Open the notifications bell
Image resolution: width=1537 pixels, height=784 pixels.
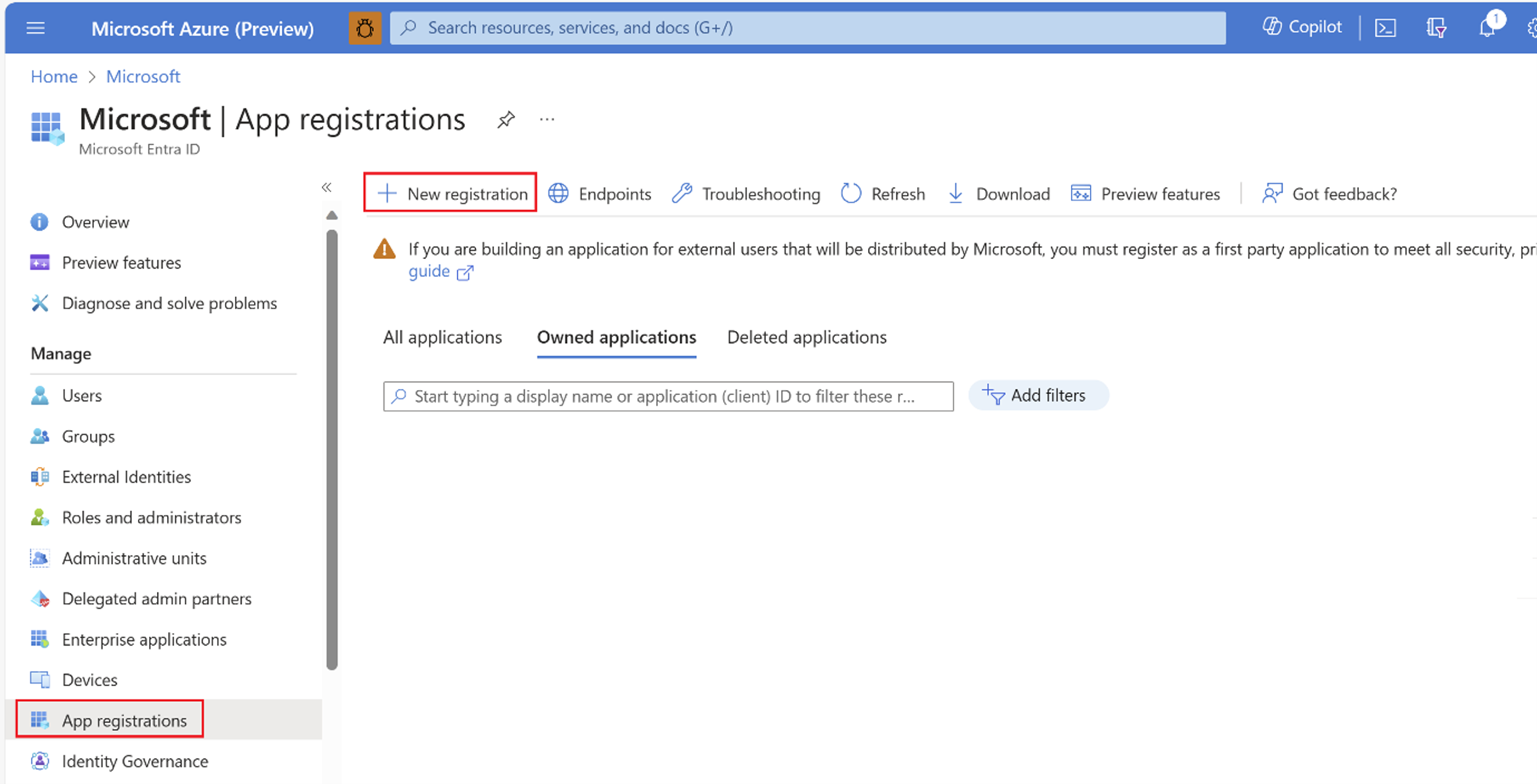pyautogui.click(x=1487, y=28)
